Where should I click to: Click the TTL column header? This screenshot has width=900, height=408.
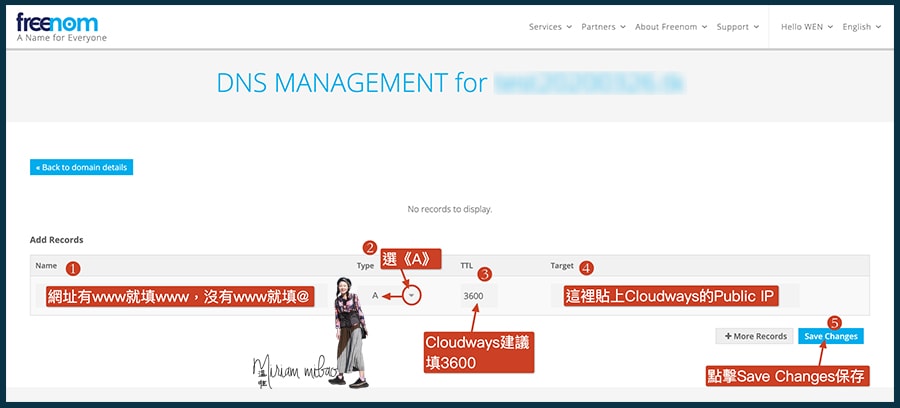466,266
